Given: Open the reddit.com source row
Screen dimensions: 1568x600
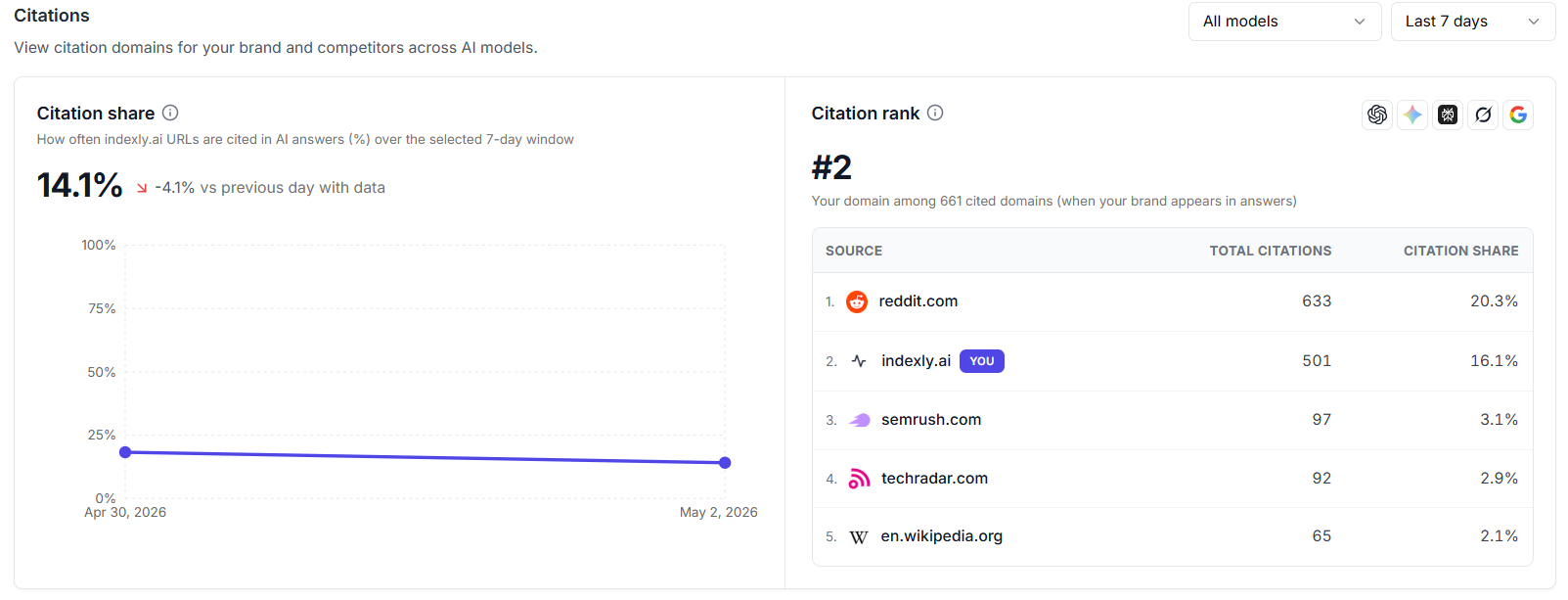Looking at the screenshot, I should click(x=1172, y=301).
